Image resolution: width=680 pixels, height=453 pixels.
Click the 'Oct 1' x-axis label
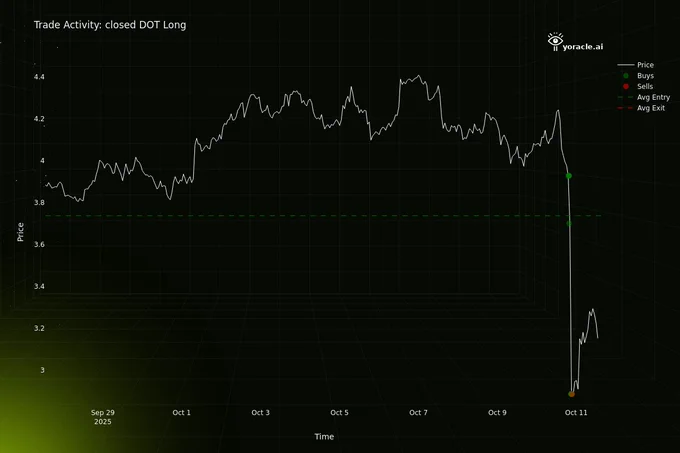(x=181, y=412)
